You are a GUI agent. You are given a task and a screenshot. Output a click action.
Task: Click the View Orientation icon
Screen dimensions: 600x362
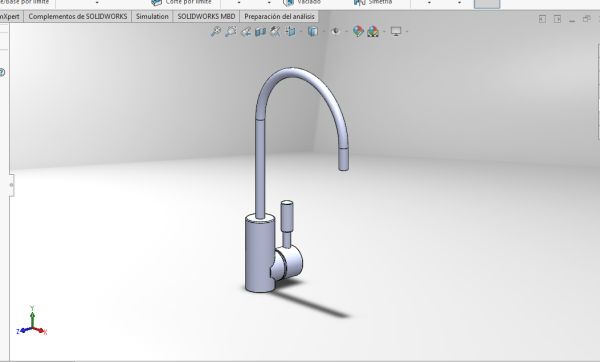291,31
